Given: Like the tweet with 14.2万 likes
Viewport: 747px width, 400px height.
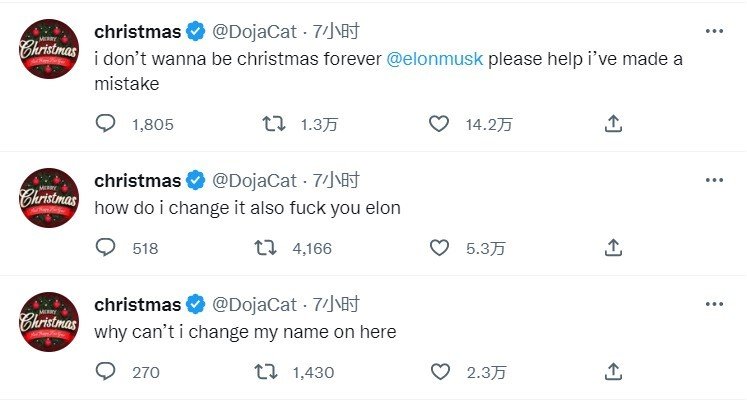Looking at the screenshot, I should (438, 124).
